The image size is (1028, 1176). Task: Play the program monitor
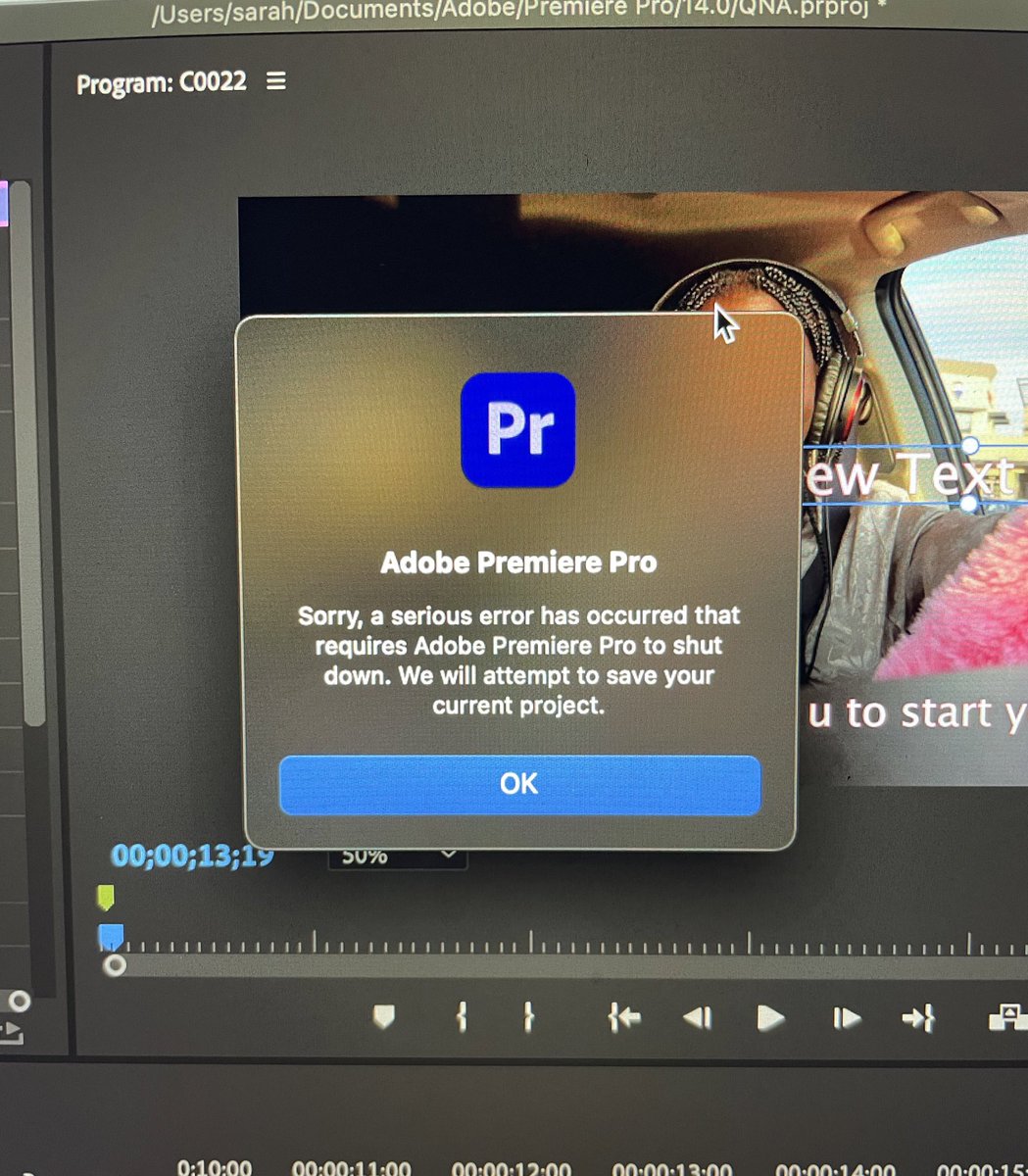(x=771, y=1019)
